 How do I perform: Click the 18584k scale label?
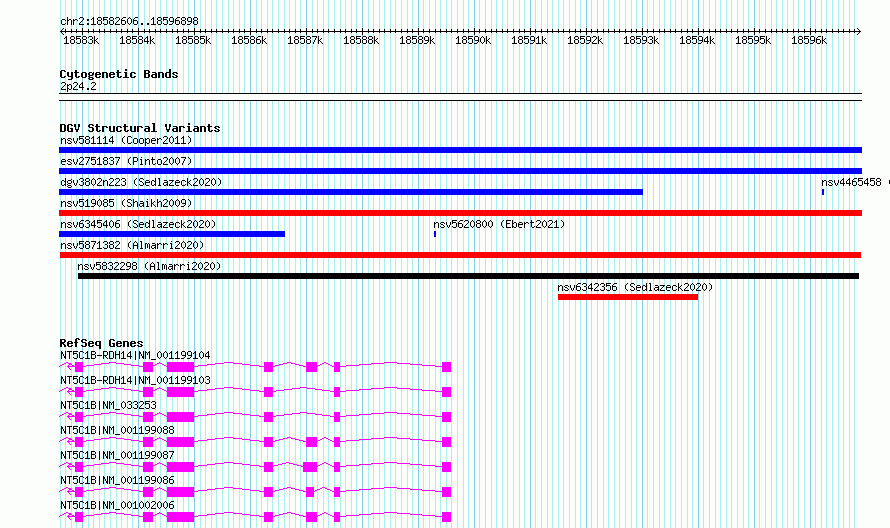(x=137, y=40)
